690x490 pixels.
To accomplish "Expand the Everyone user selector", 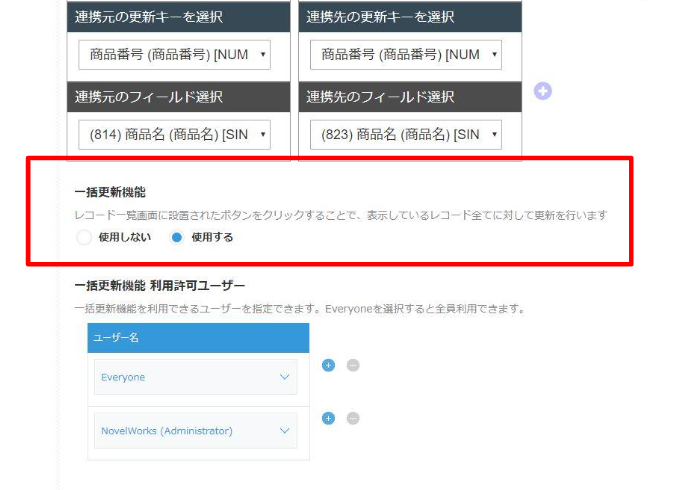I will tap(195, 377).
